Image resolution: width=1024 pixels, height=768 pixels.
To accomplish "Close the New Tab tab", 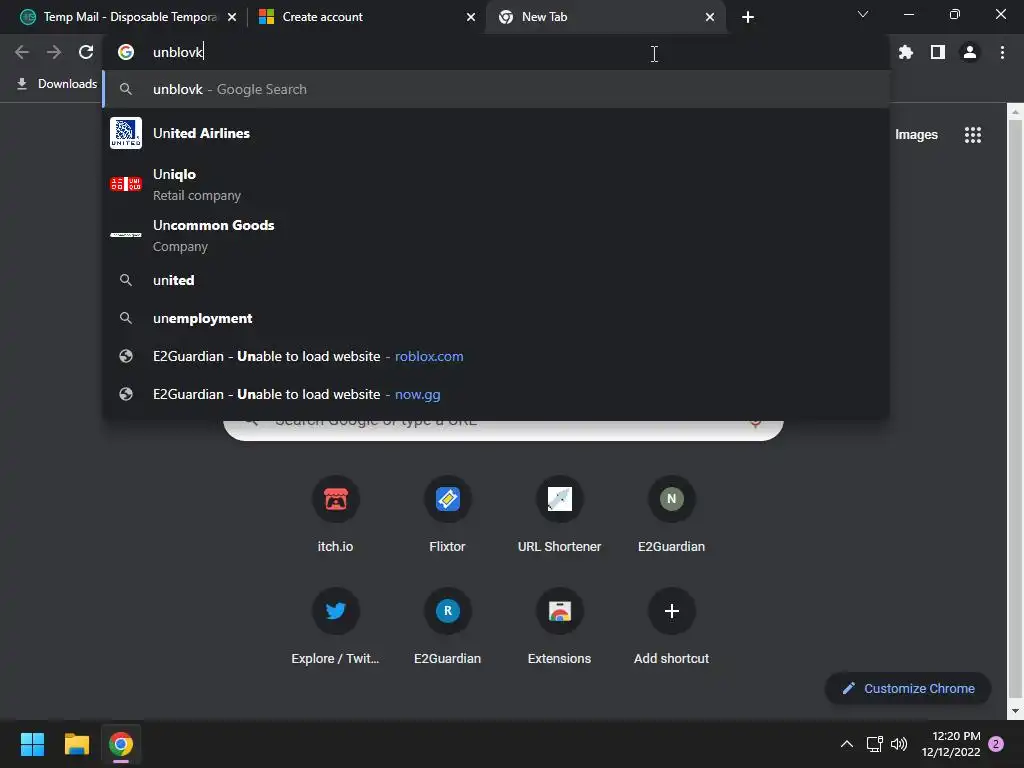I will (710, 17).
